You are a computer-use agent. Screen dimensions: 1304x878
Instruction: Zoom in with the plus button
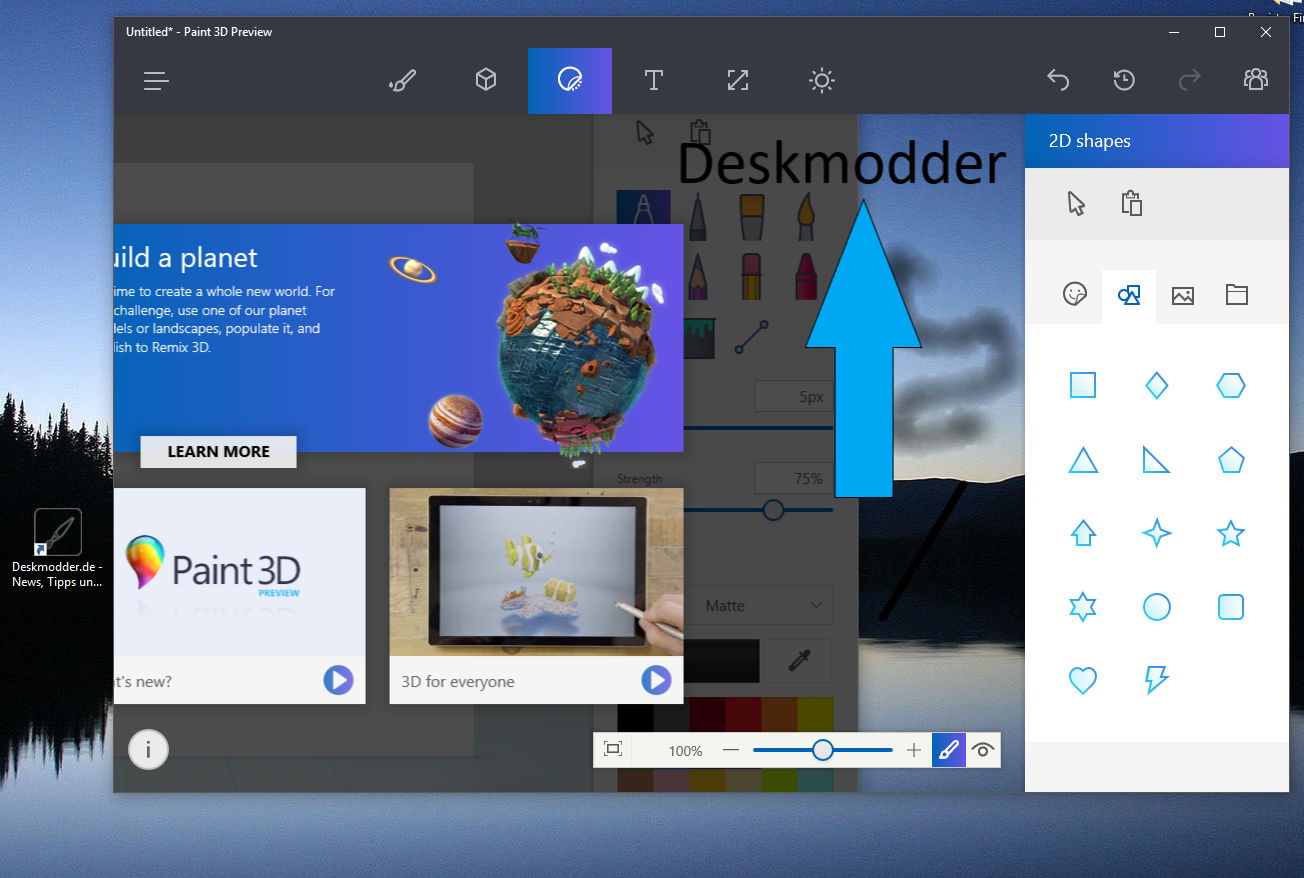point(914,750)
